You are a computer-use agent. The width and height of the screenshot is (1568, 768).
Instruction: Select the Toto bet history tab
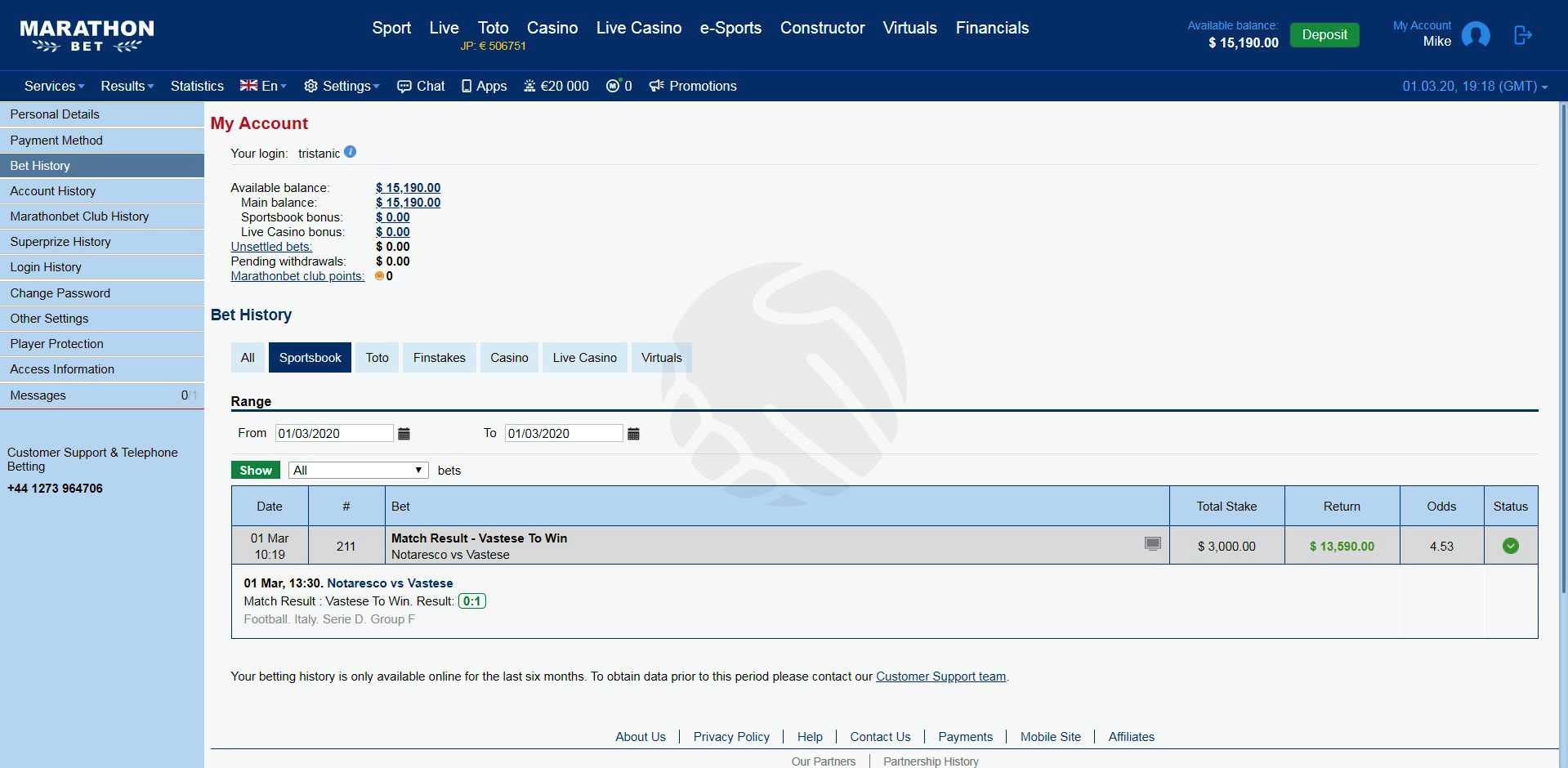pyautogui.click(x=377, y=358)
